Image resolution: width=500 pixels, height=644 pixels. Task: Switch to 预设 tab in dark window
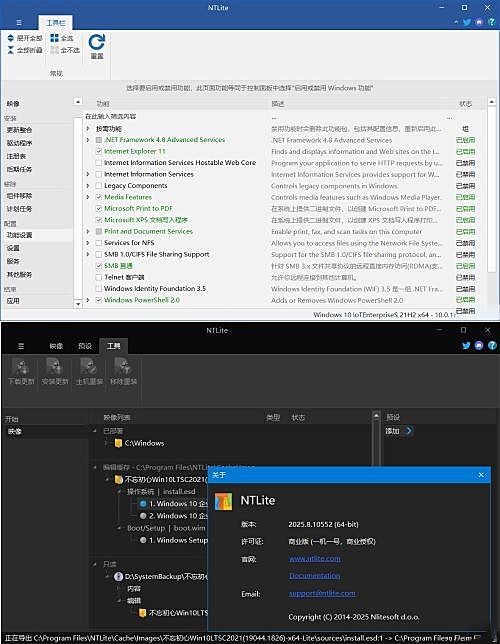pyautogui.click(x=85, y=346)
